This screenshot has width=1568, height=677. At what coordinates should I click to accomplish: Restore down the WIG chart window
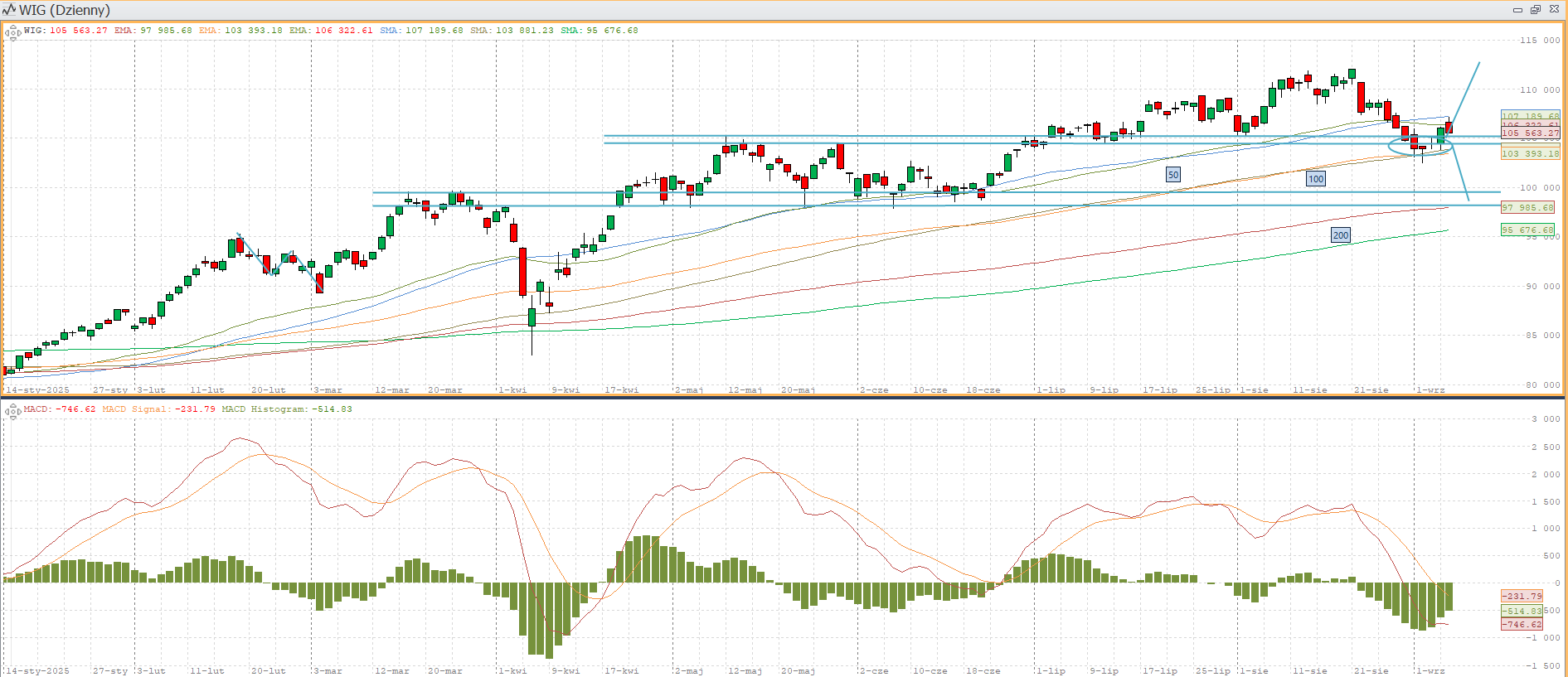click(1535, 10)
